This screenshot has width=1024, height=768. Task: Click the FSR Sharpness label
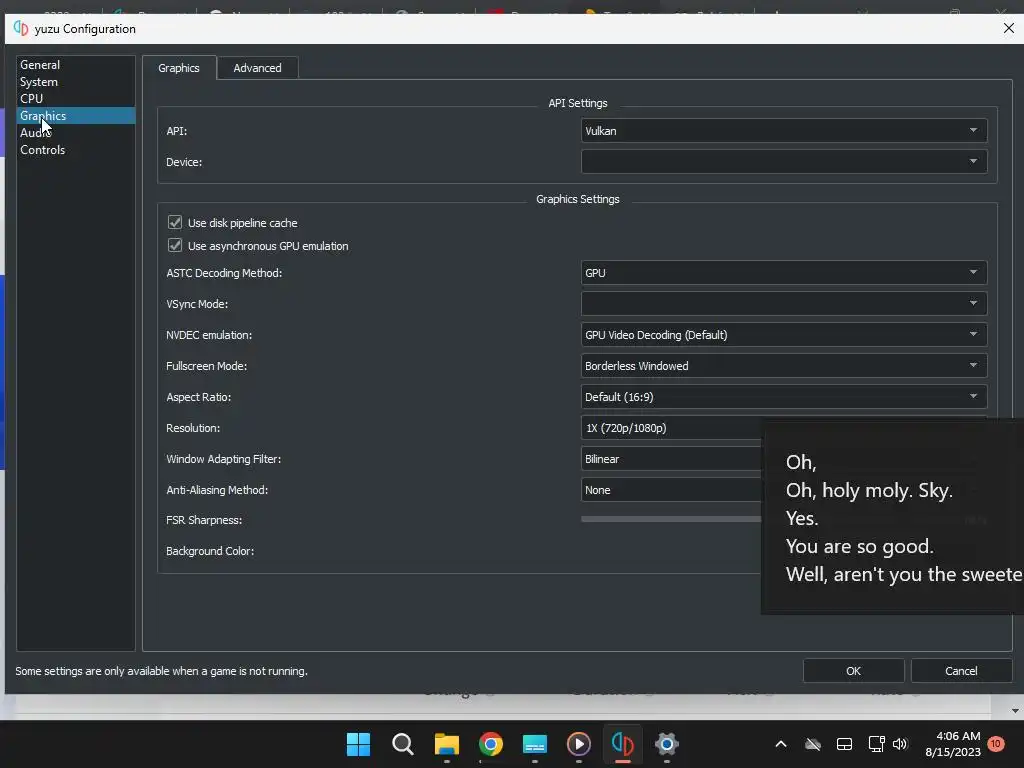(x=204, y=520)
